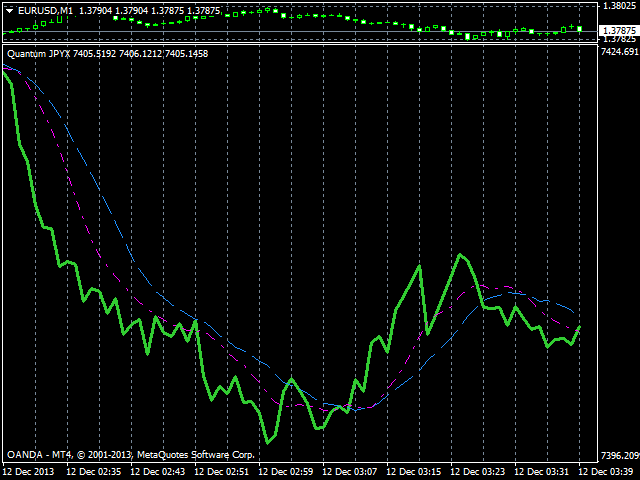640x480 pixels.
Task: Click the 12 Dec 02:35 time label
Action: [x=96, y=471]
